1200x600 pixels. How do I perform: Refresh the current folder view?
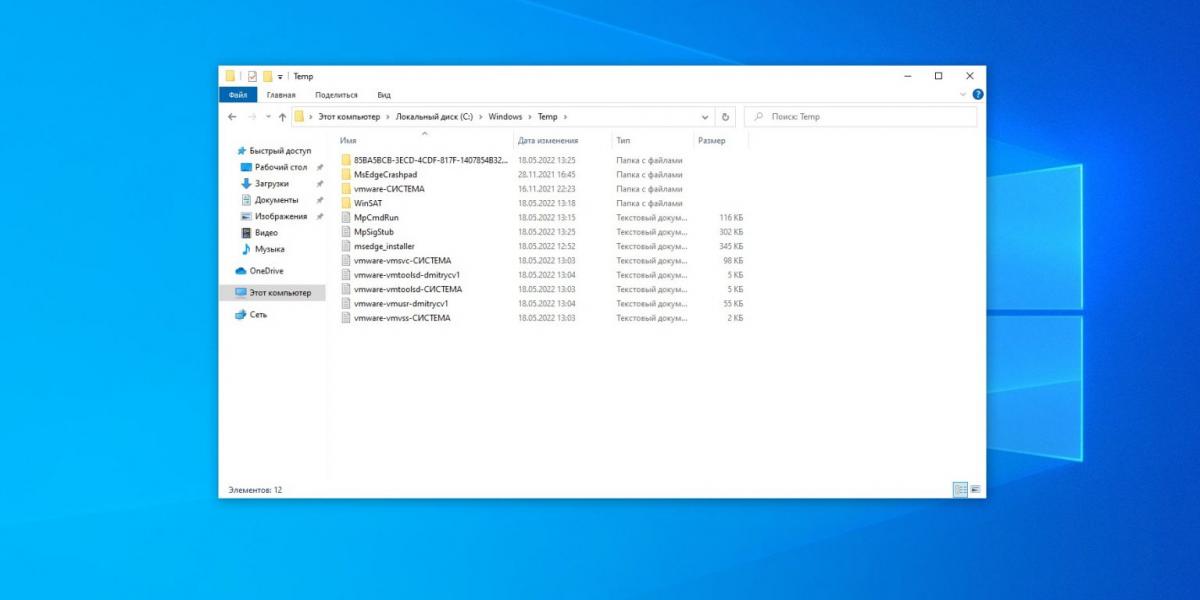click(x=726, y=117)
